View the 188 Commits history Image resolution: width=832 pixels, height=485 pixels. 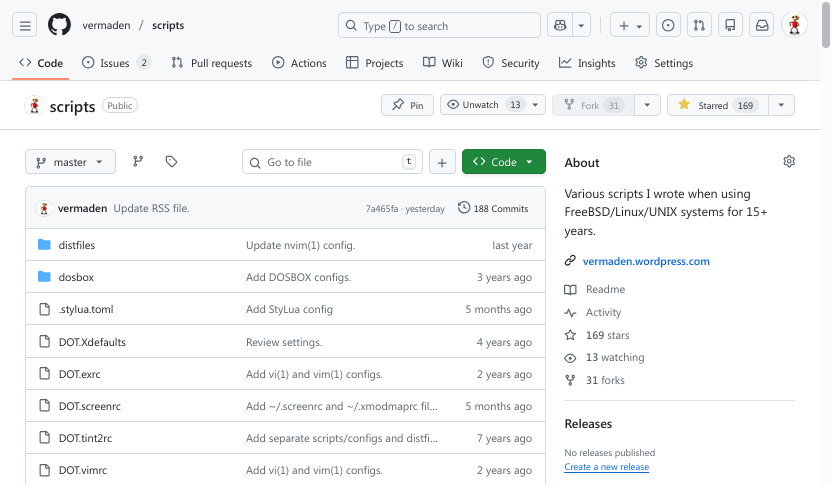pyautogui.click(x=493, y=208)
